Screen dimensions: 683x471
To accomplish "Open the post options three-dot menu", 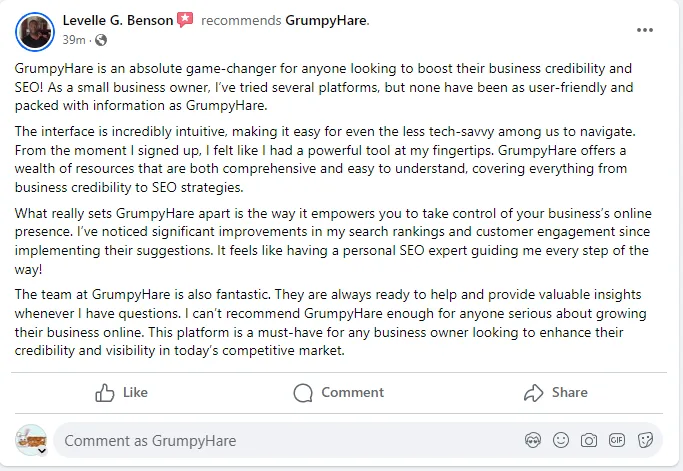I will tap(645, 30).
